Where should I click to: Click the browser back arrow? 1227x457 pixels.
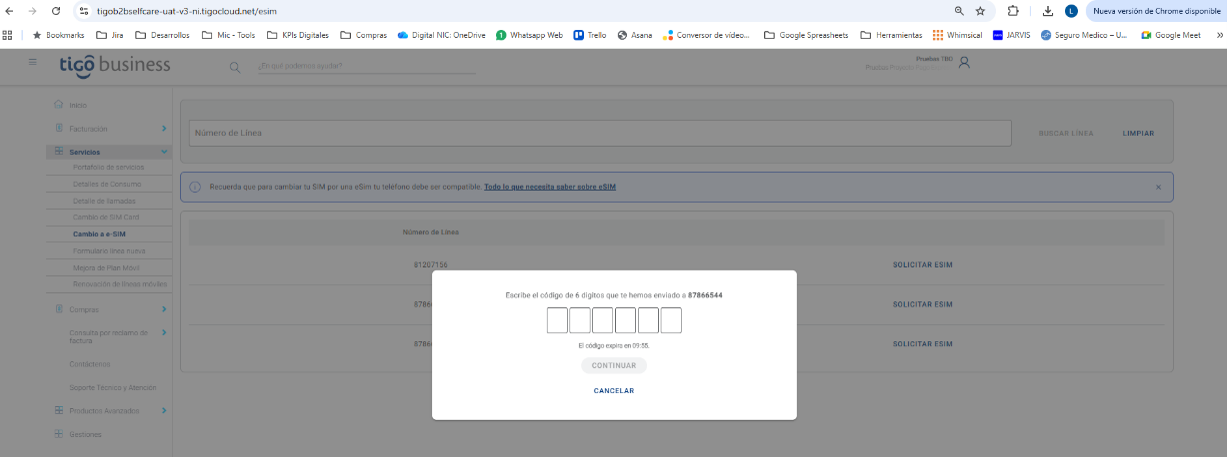pos(10,11)
